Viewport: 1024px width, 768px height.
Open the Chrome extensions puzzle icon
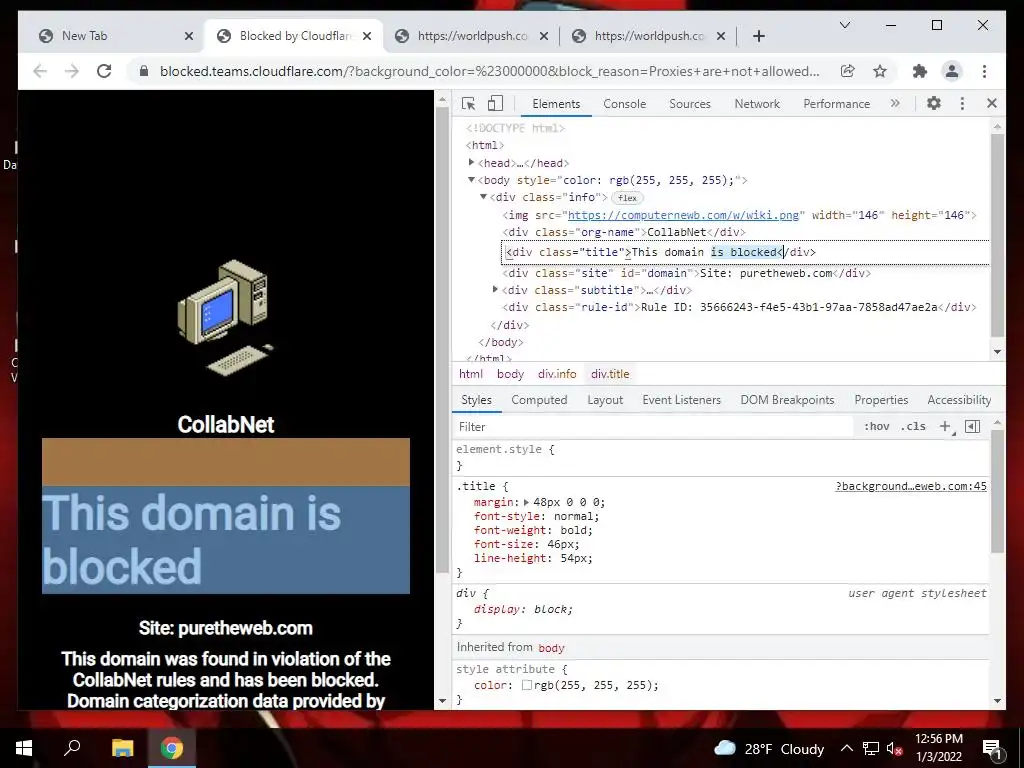[x=920, y=71]
